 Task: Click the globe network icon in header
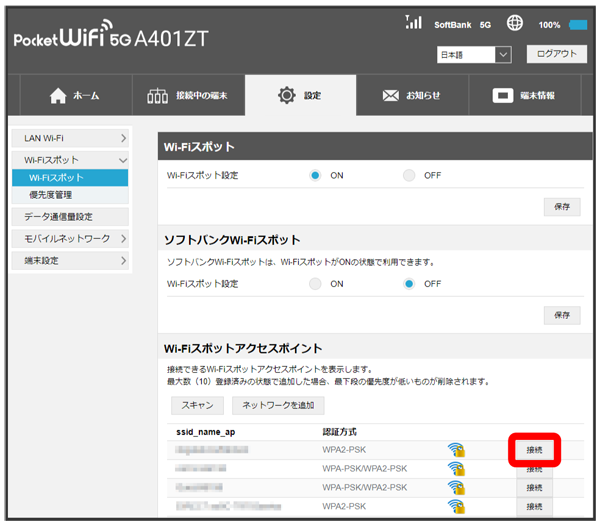tap(515, 23)
